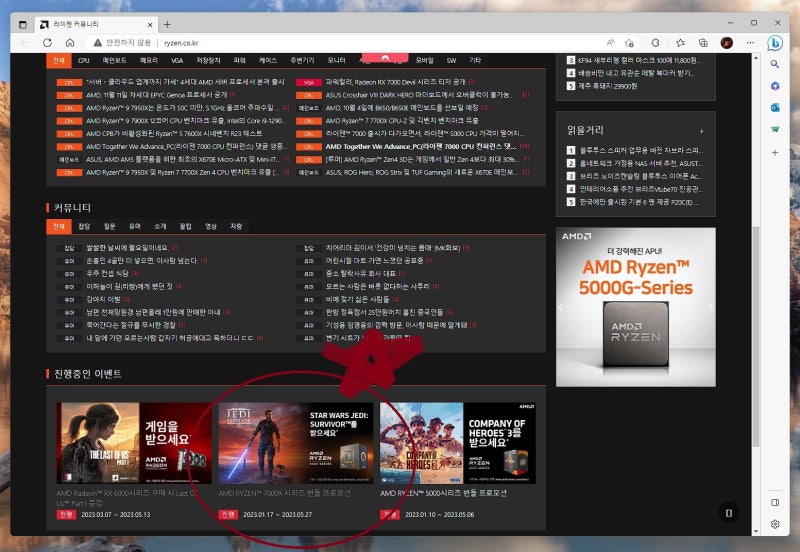Image resolution: width=800 pixels, height=552 pixels.
Task: Expand 읽을거리 with the plus icon
Action: coord(702,131)
